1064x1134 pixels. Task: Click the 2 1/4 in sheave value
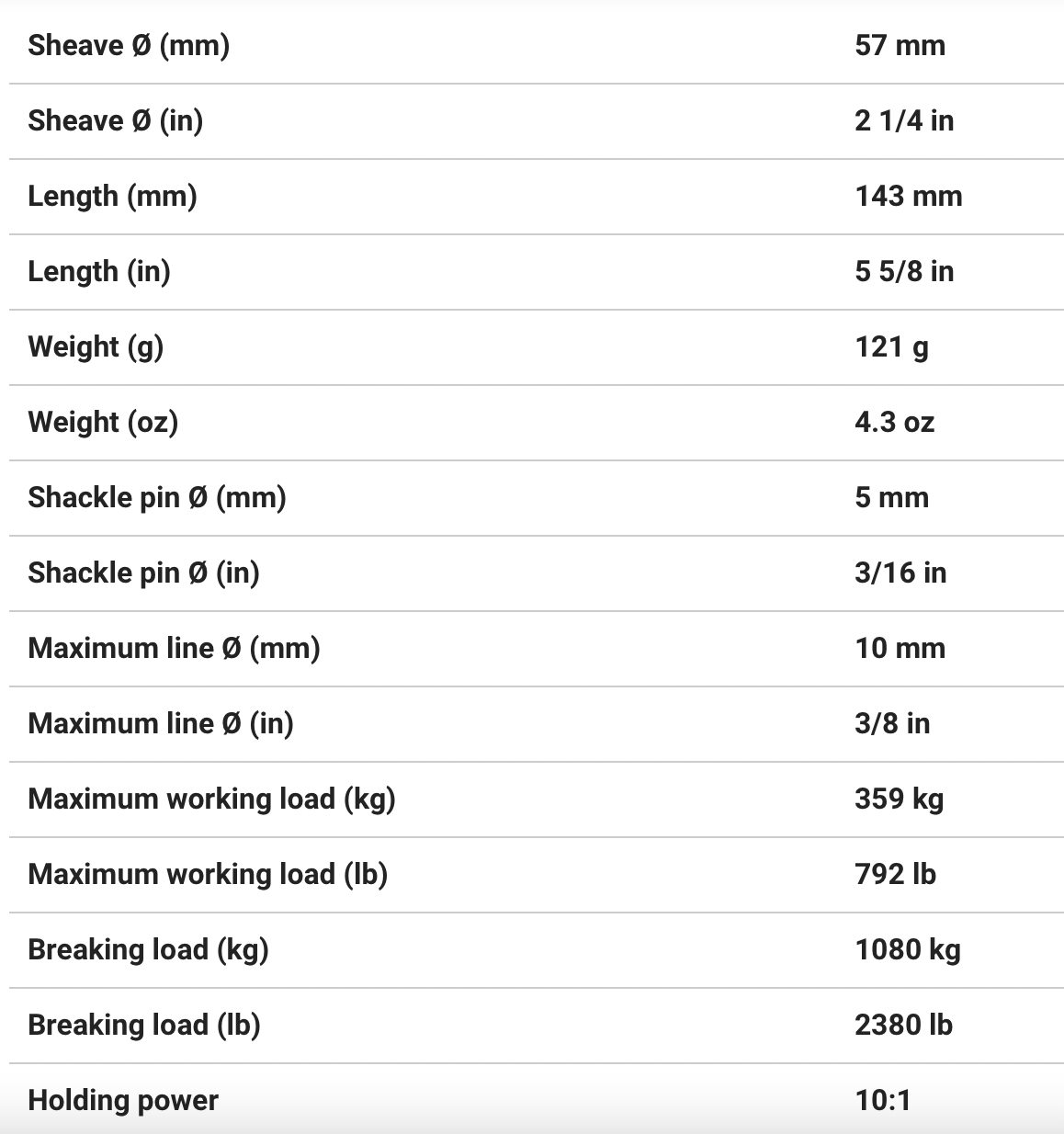click(904, 120)
